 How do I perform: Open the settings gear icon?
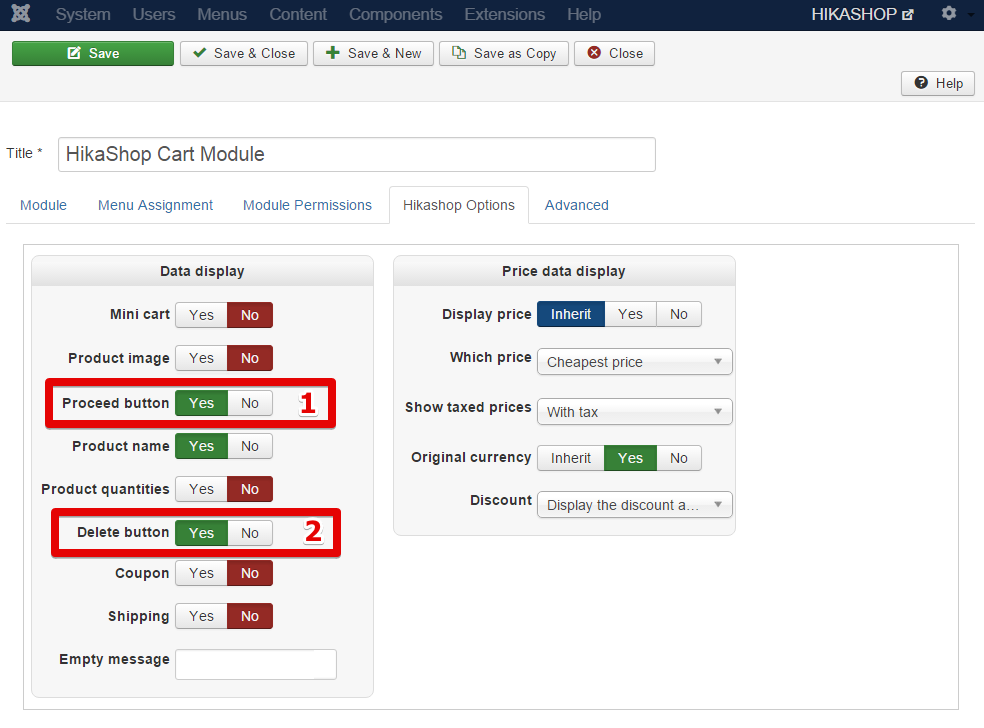pyautogui.click(x=949, y=13)
